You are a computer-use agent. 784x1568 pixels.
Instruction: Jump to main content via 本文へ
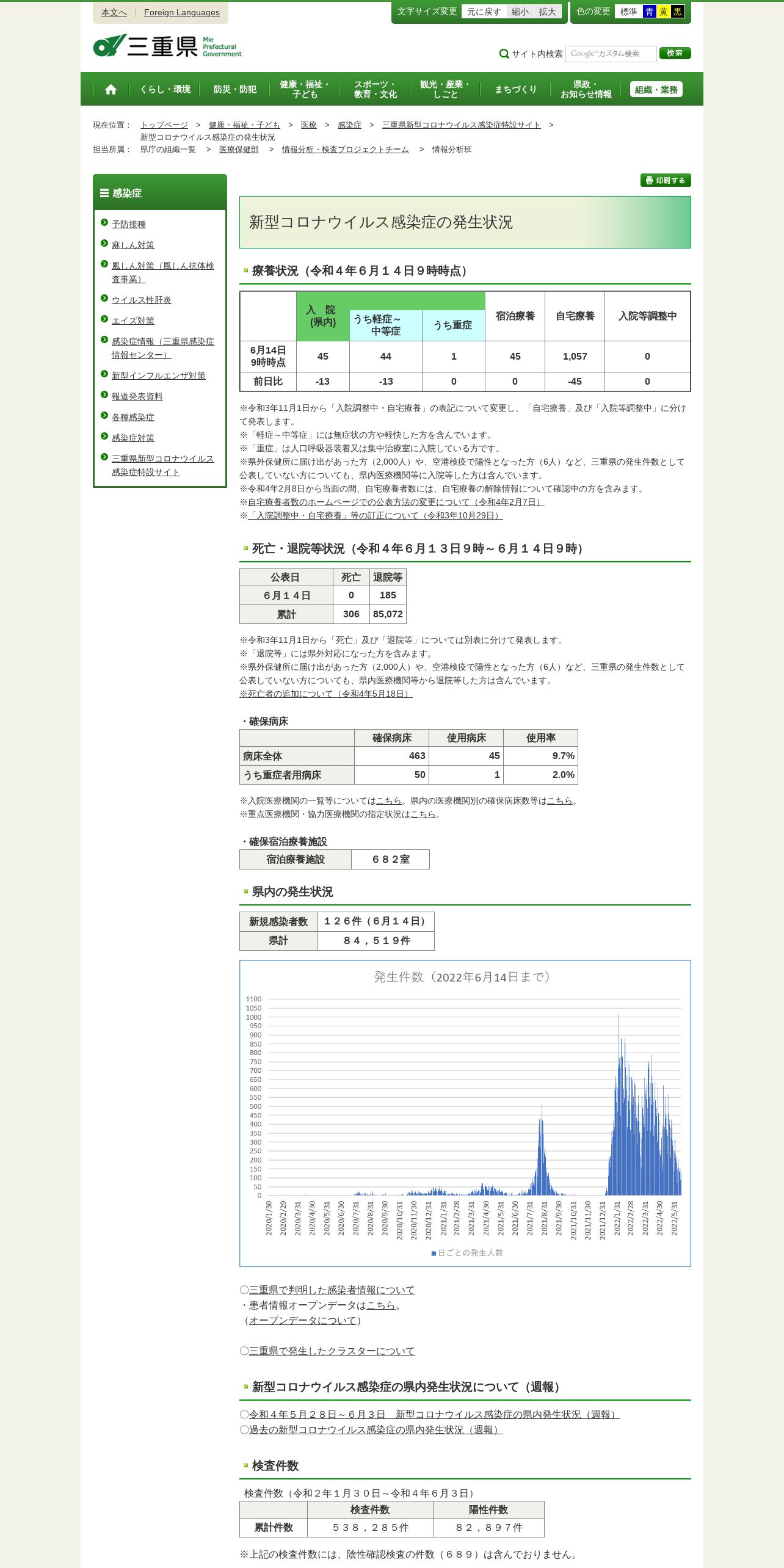coord(114,12)
